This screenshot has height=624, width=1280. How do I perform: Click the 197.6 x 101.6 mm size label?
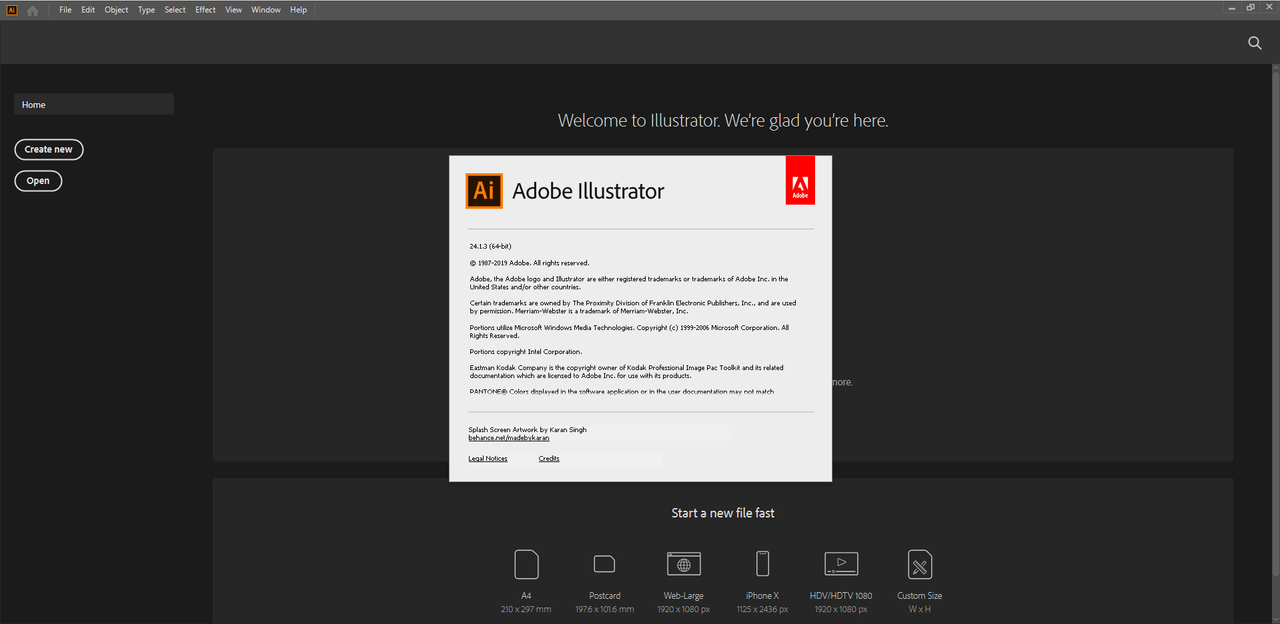pos(604,609)
